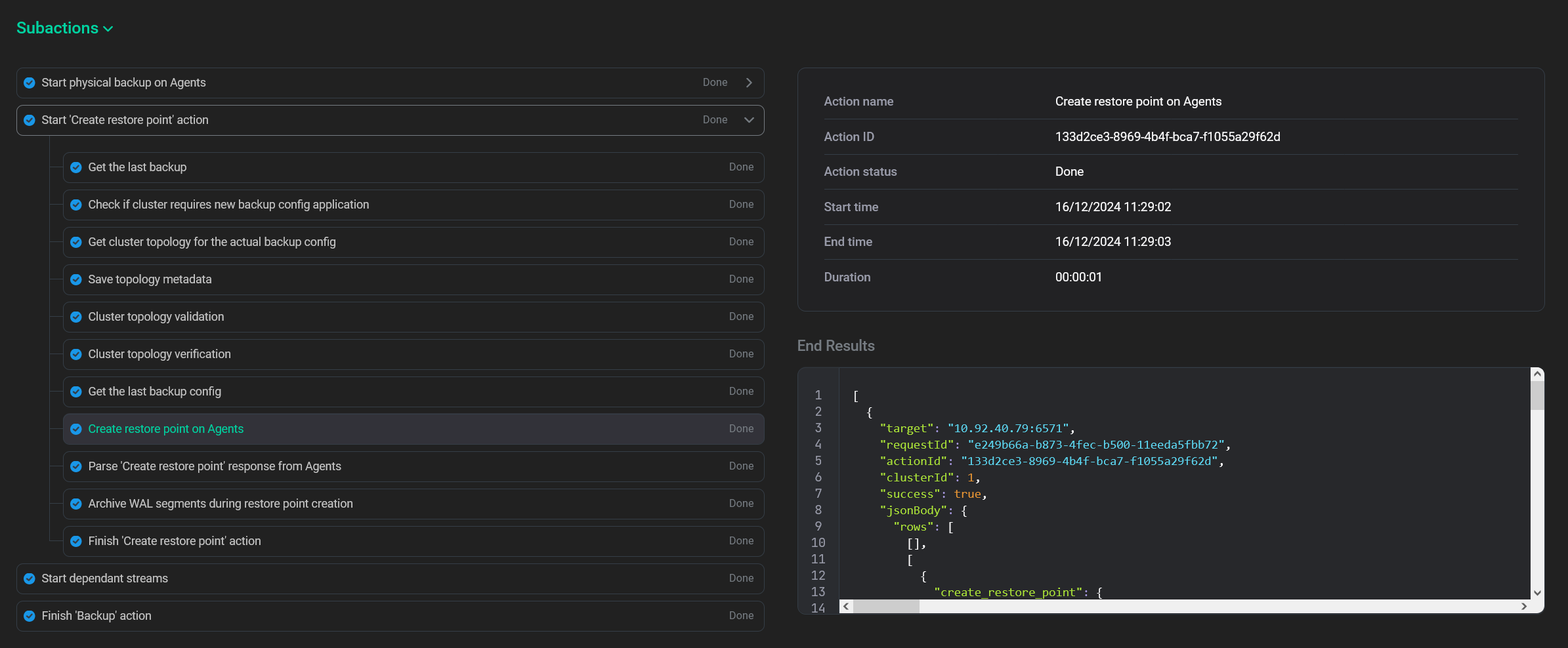
Task: Click vertical scrollbar thumb in End Results
Action: (1537, 395)
